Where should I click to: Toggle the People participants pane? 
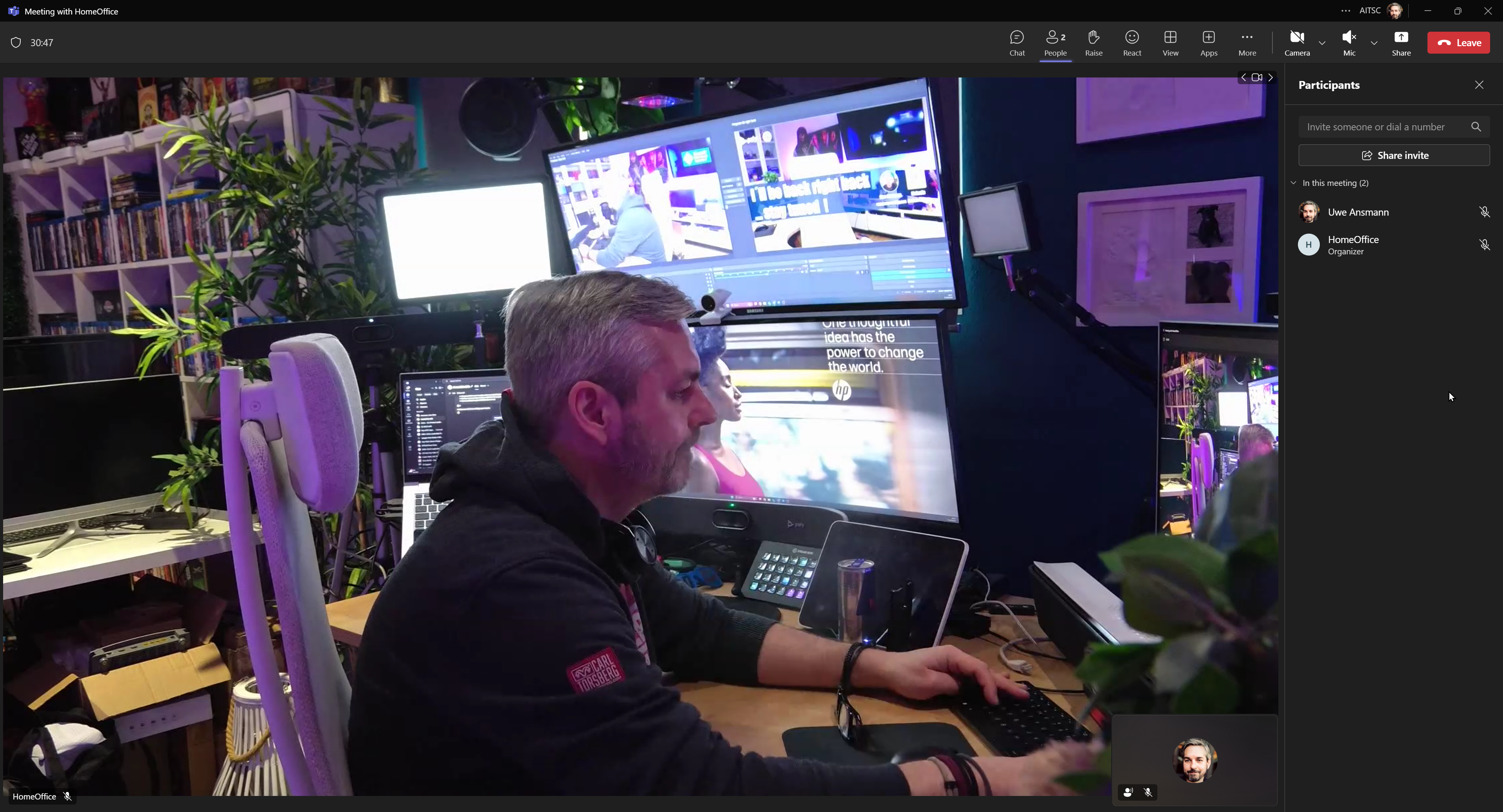(x=1055, y=43)
